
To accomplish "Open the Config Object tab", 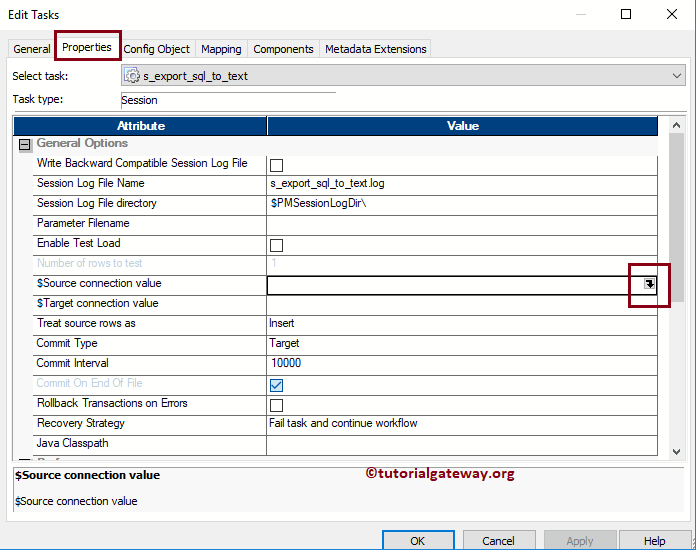I will [156, 49].
